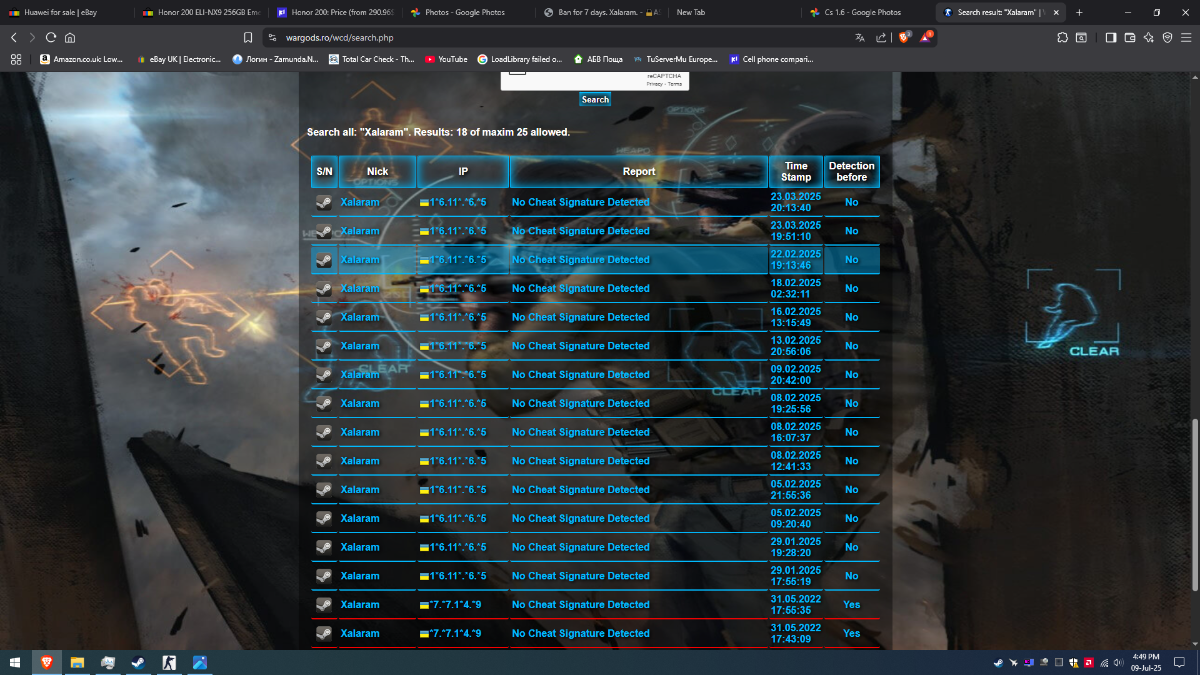Go back to the previous page
This screenshot has height=675, width=1200.
click(x=14, y=37)
